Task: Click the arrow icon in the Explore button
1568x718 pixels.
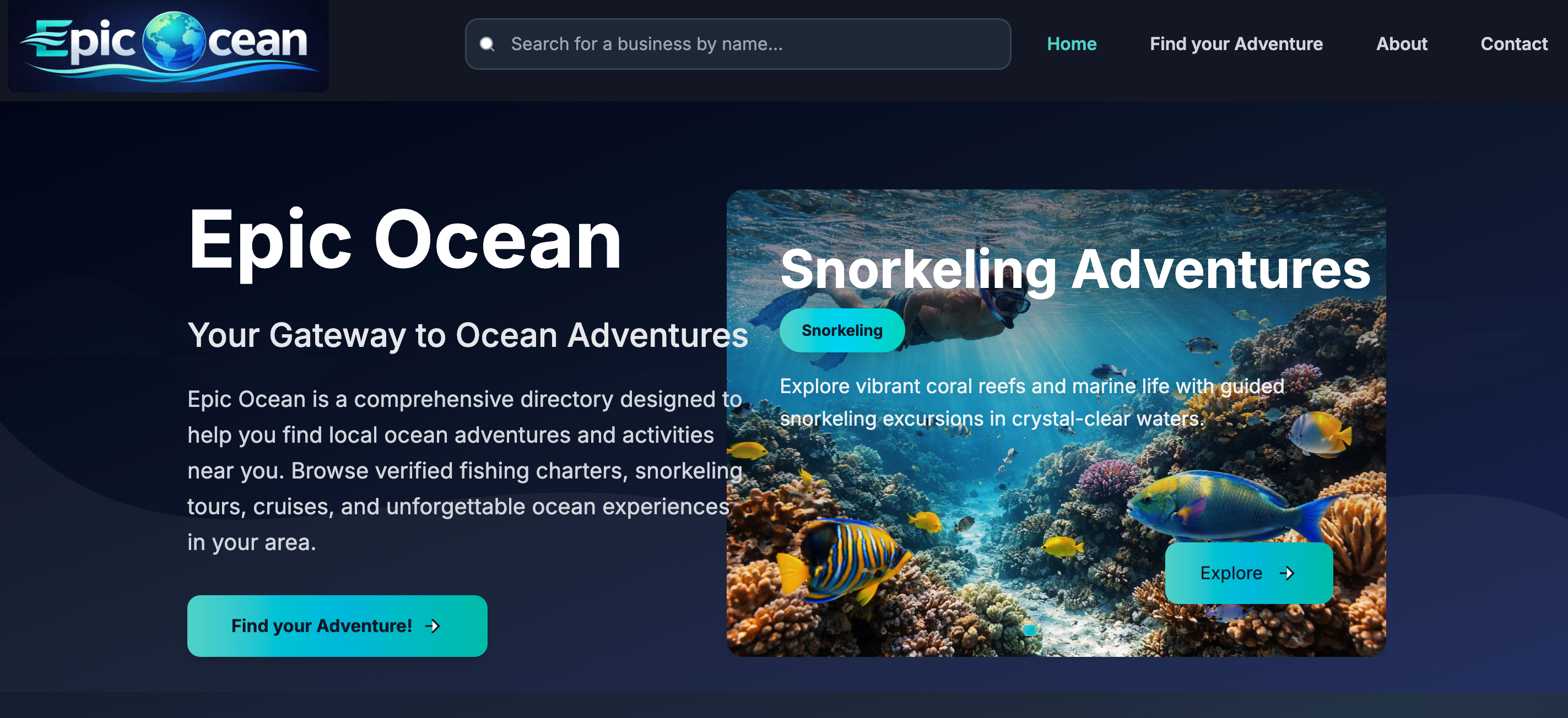Action: 1287,573
